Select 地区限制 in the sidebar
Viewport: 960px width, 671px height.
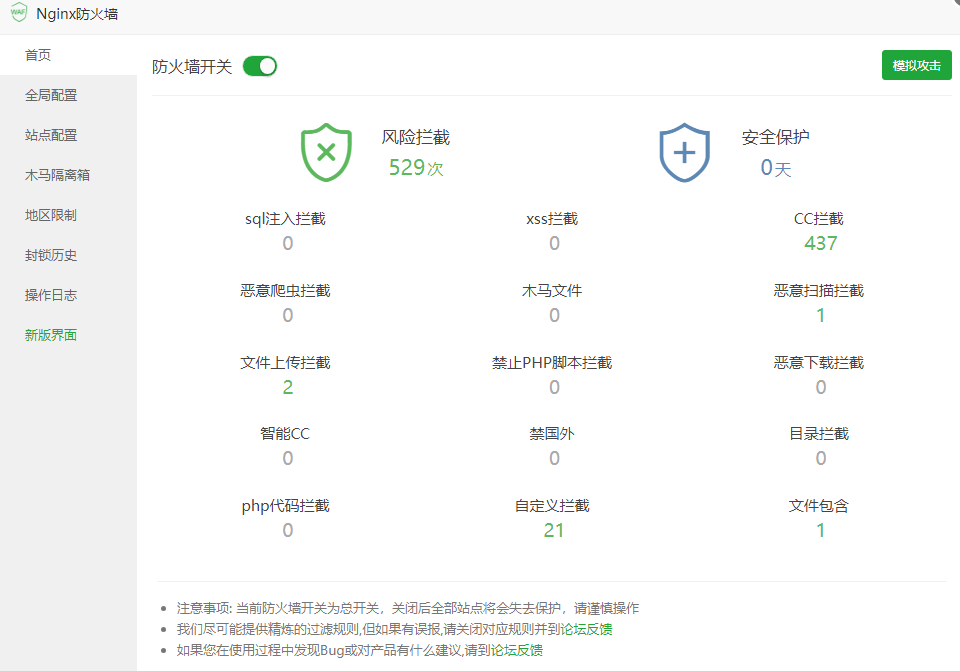click(69, 216)
